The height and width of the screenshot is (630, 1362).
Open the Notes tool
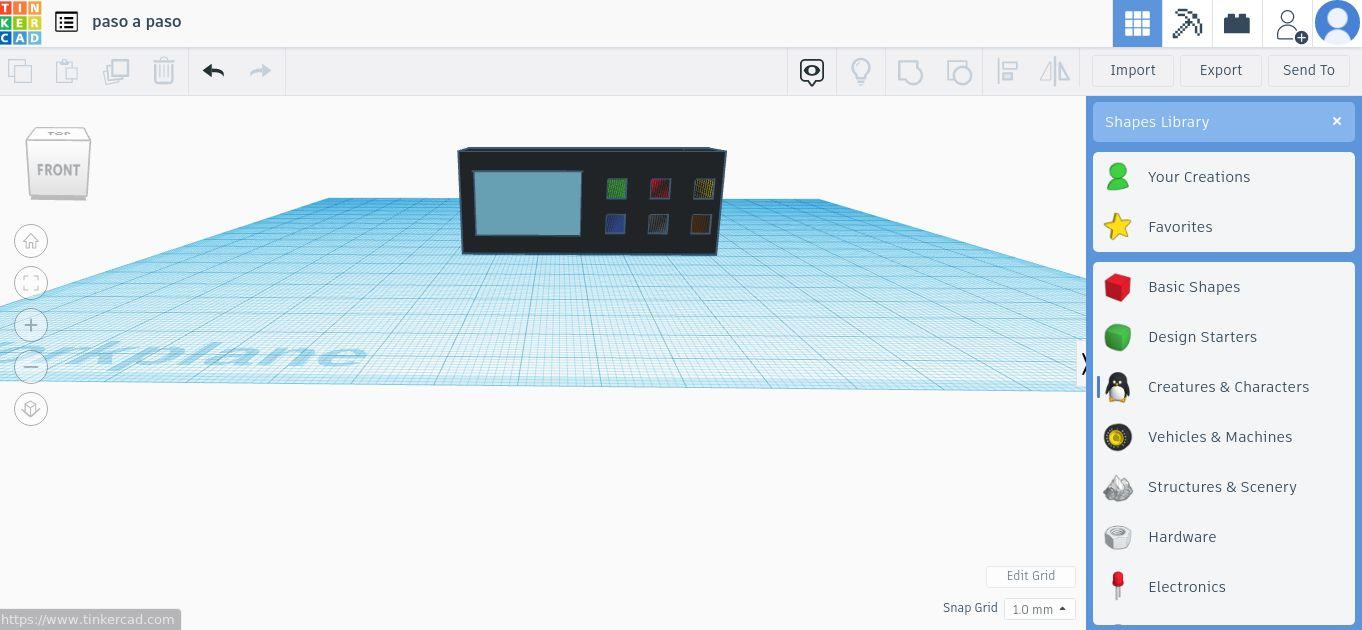tap(812, 71)
